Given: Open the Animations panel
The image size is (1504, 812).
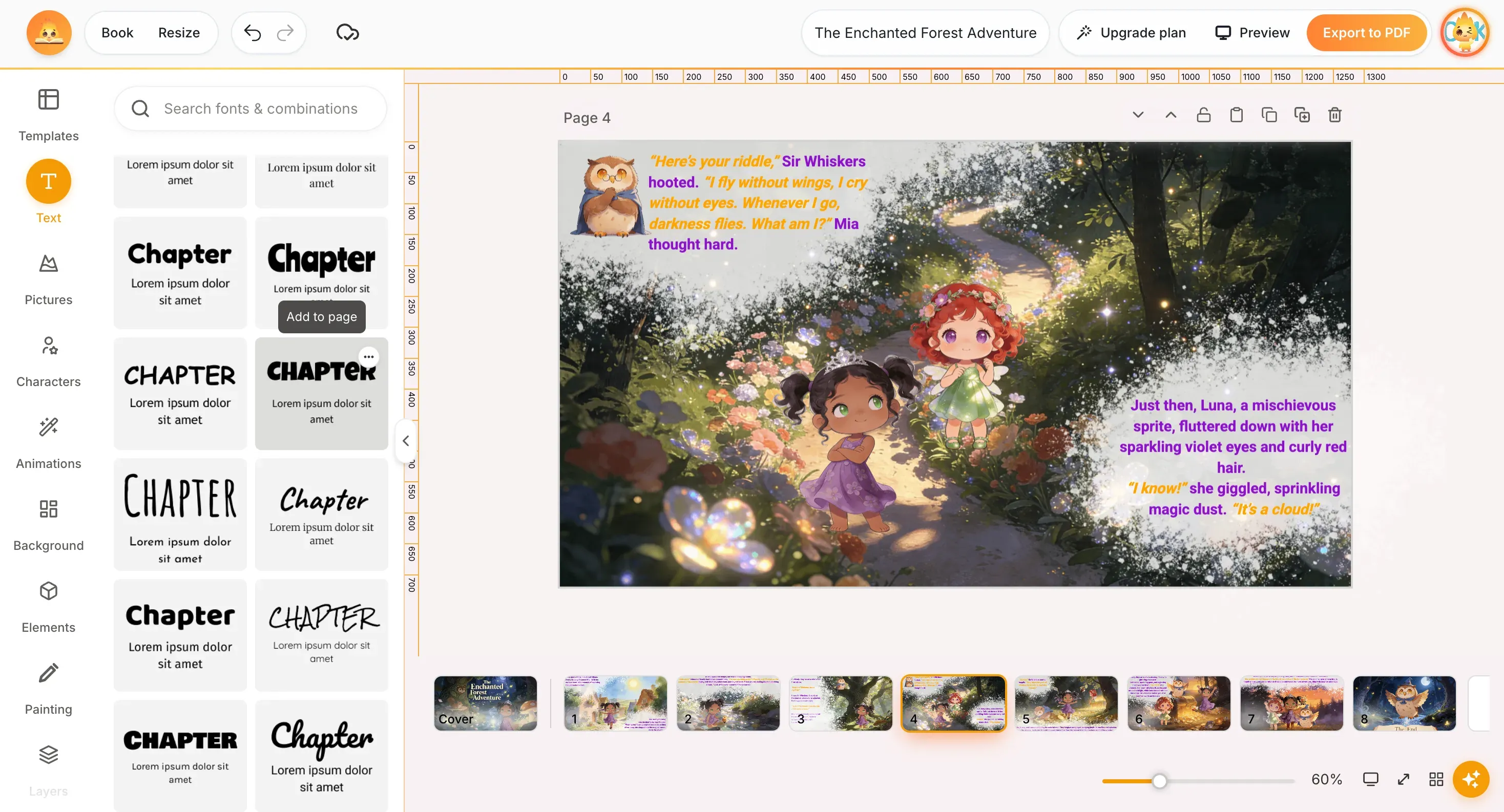Looking at the screenshot, I should [49, 443].
